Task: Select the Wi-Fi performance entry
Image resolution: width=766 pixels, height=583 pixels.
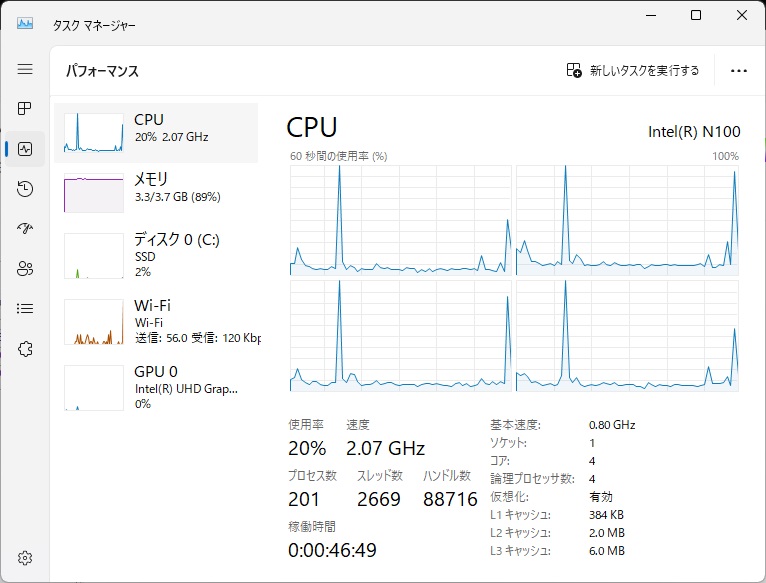Action: point(156,320)
